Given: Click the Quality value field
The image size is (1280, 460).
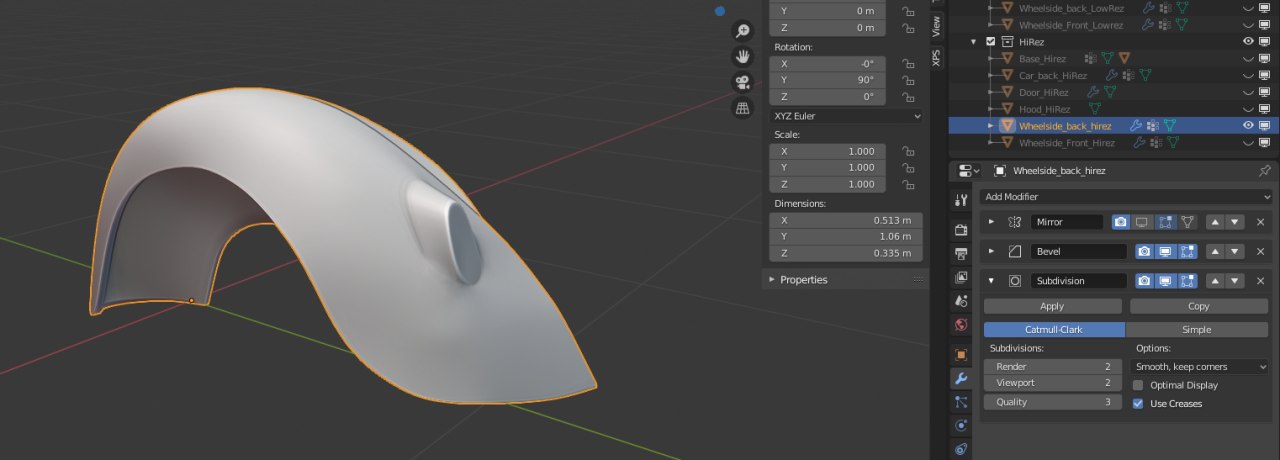Looking at the screenshot, I should coord(1053,402).
